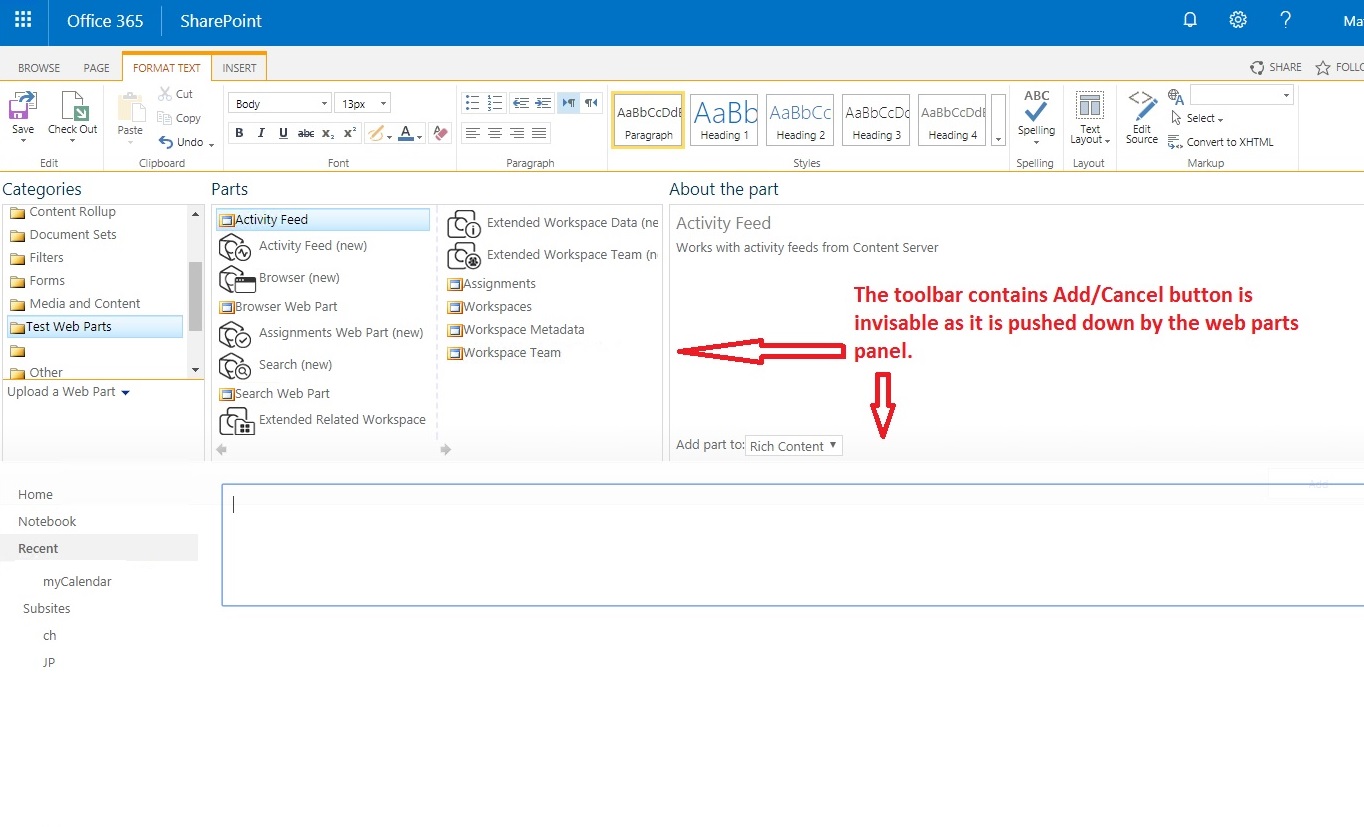
Task: Open the Add part to dropdown
Action: tap(793, 445)
